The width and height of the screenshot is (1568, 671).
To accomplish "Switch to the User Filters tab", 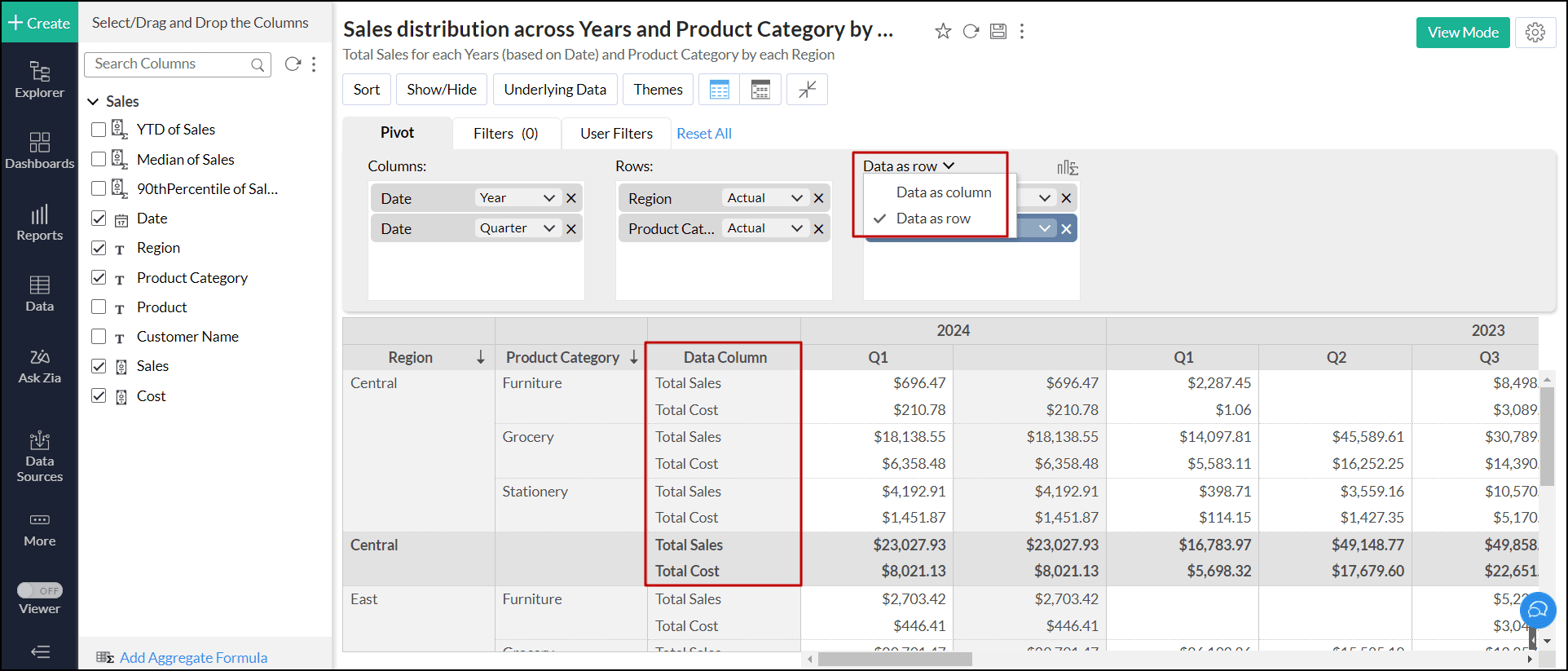I will pos(616,134).
